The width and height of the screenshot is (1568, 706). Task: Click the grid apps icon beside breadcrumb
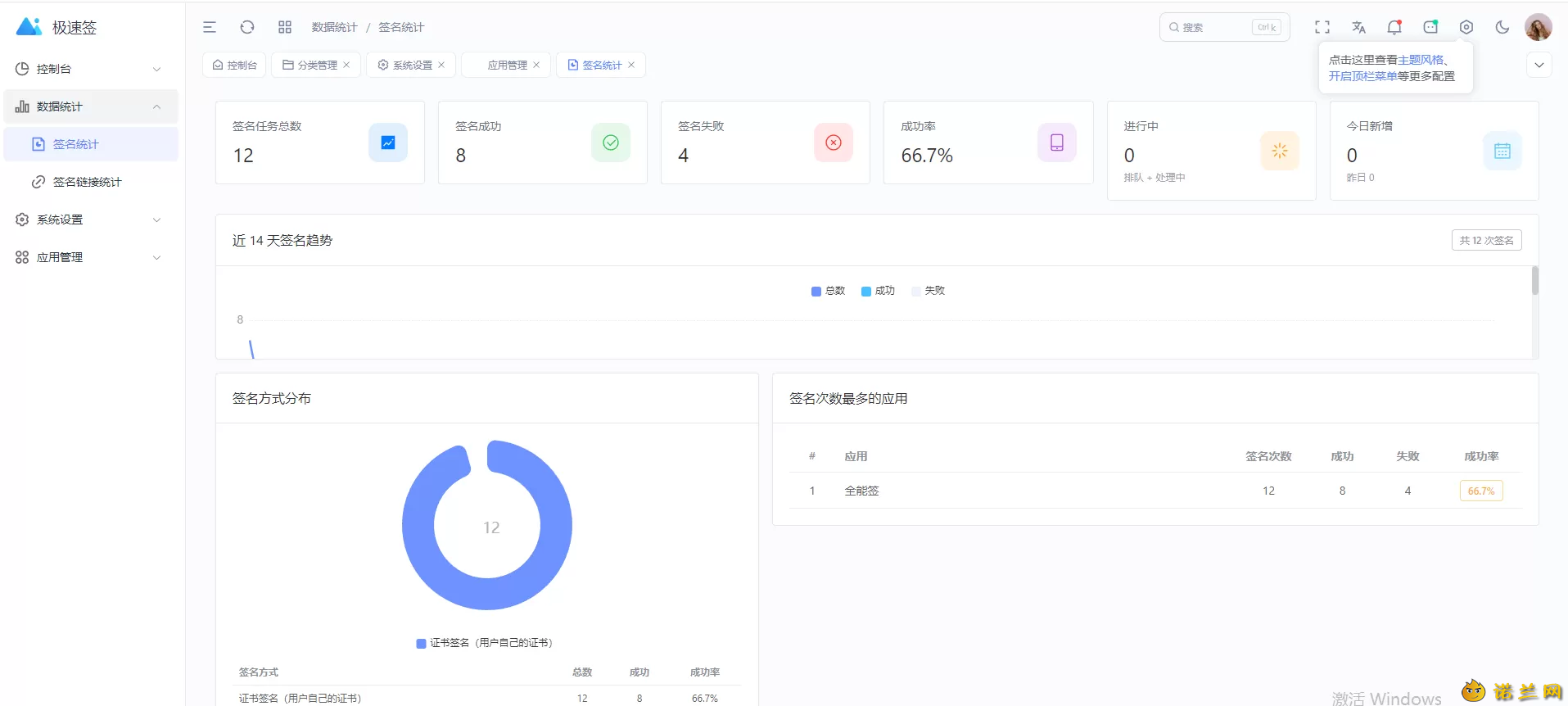285,27
